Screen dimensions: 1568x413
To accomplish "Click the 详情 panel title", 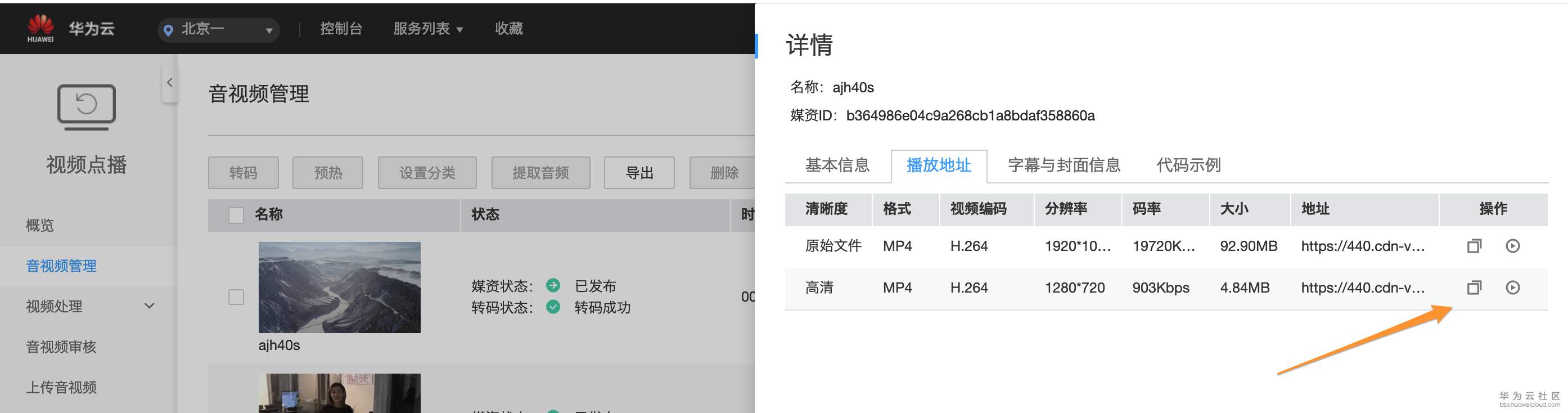I will (809, 45).
